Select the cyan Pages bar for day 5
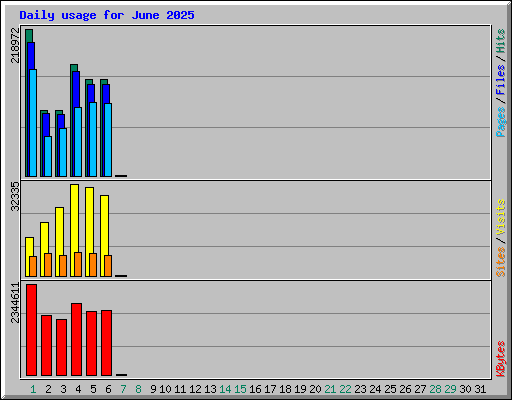The image size is (512, 400). click(x=93, y=139)
